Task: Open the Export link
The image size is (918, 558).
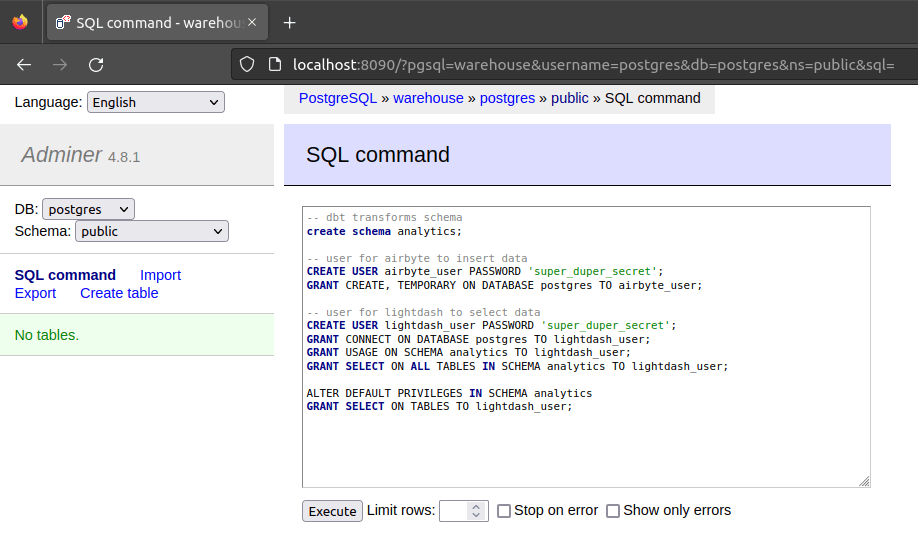Action: click(x=35, y=293)
